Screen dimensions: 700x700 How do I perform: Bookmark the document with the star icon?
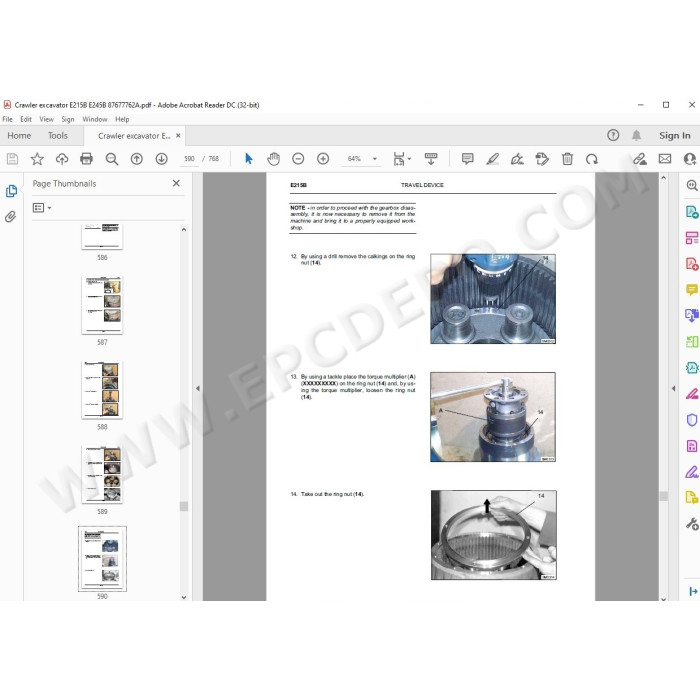click(x=37, y=159)
